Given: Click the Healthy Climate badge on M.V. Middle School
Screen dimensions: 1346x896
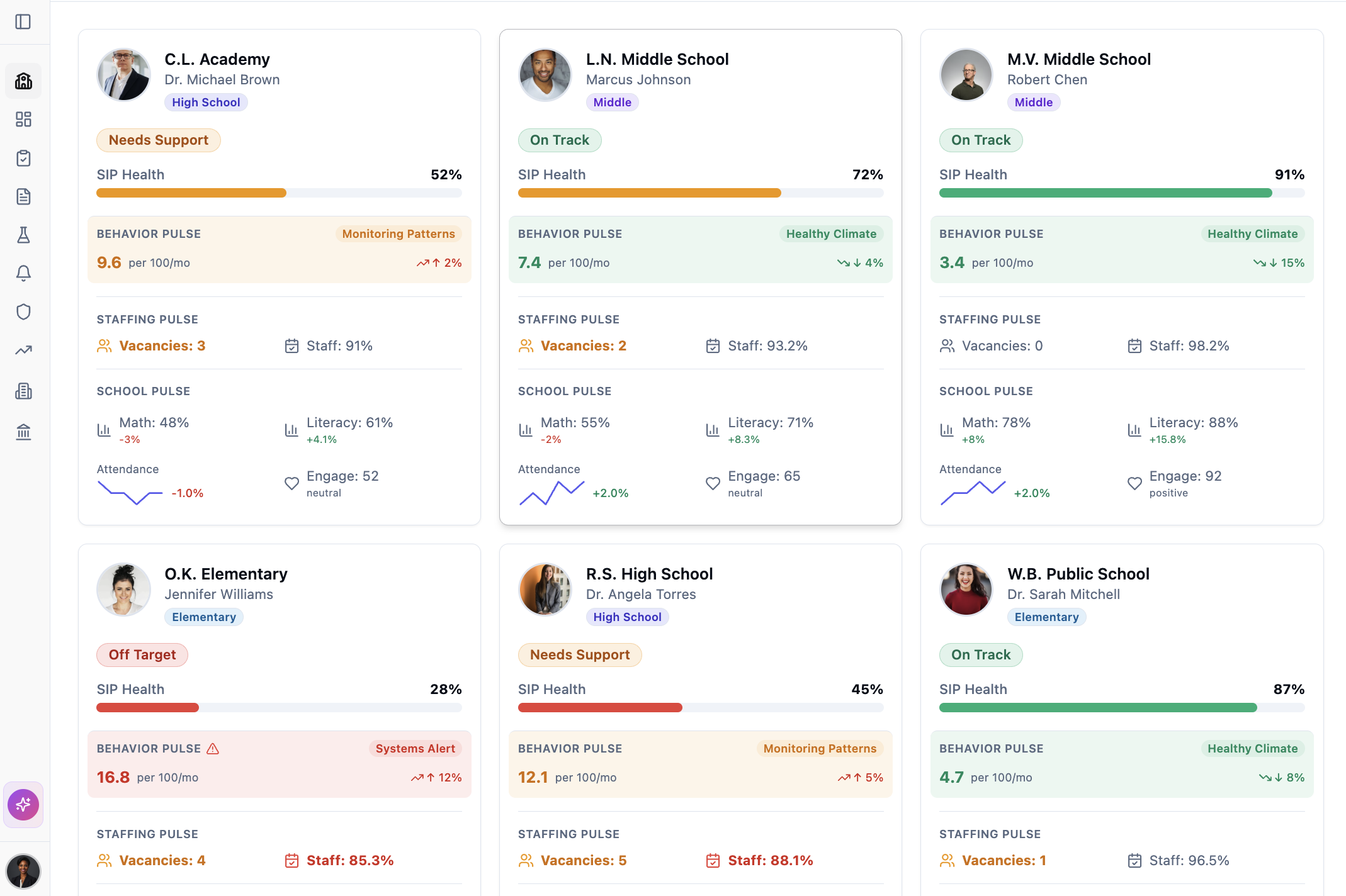Looking at the screenshot, I should [x=1252, y=233].
